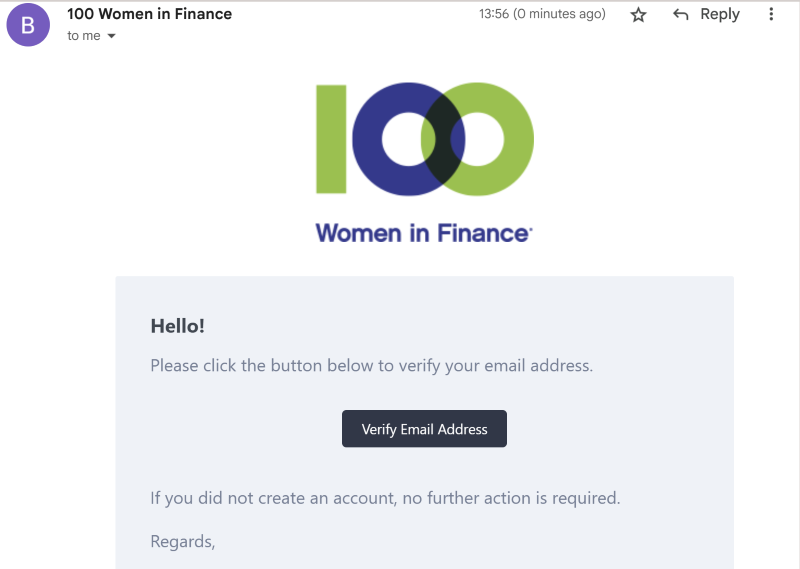Click the "to me" recipient text
The width and height of the screenshot is (800, 569).
click(x=83, y=36)
